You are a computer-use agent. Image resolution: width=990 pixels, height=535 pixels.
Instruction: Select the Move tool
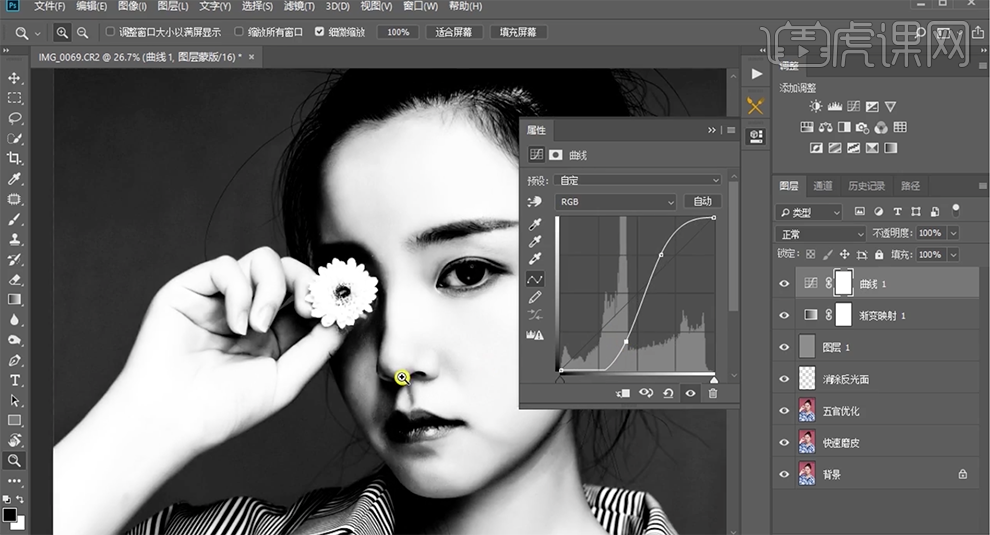tap(14, 78)
